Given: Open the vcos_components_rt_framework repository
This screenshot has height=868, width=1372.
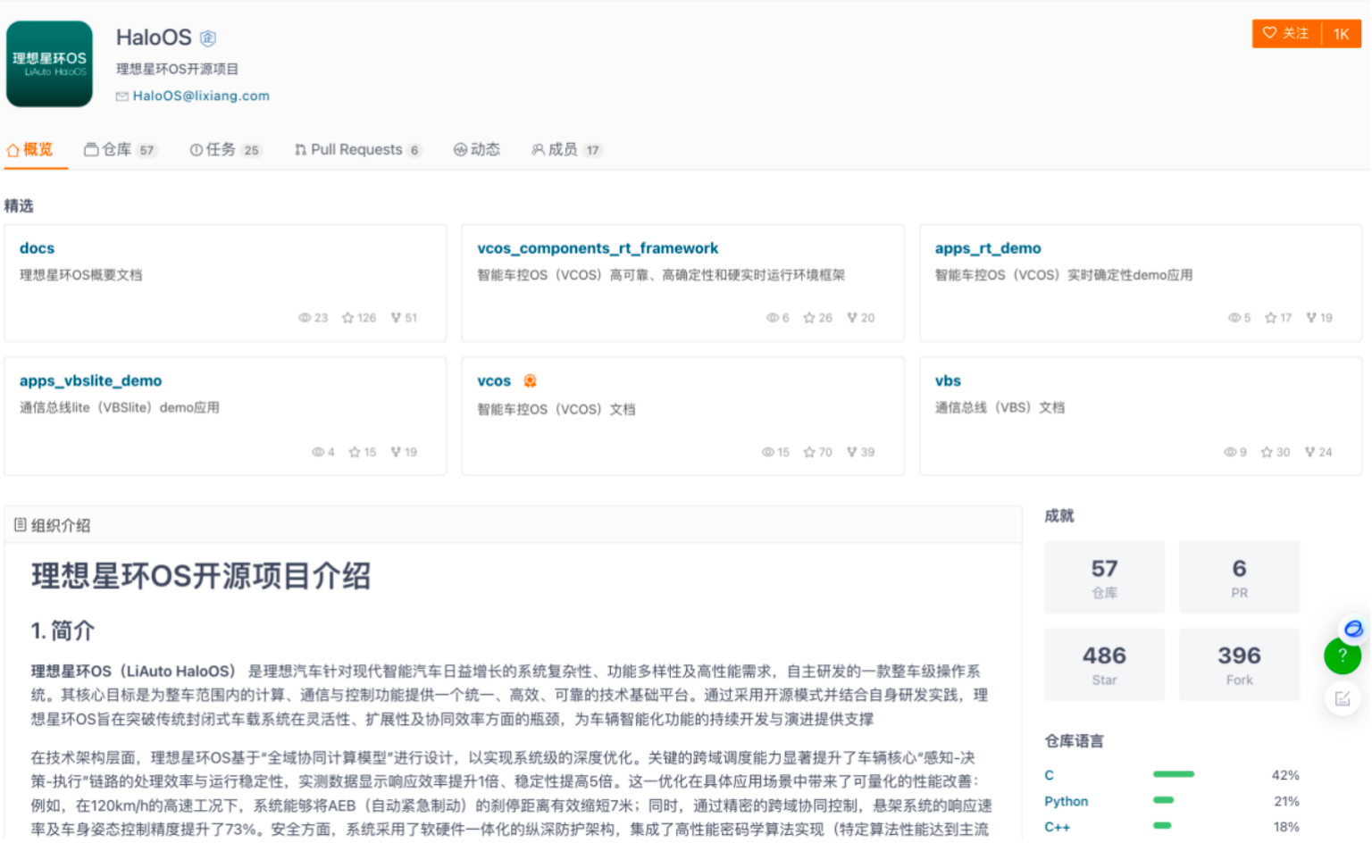Looking at the screenshot, I should (x=598, y=248).
